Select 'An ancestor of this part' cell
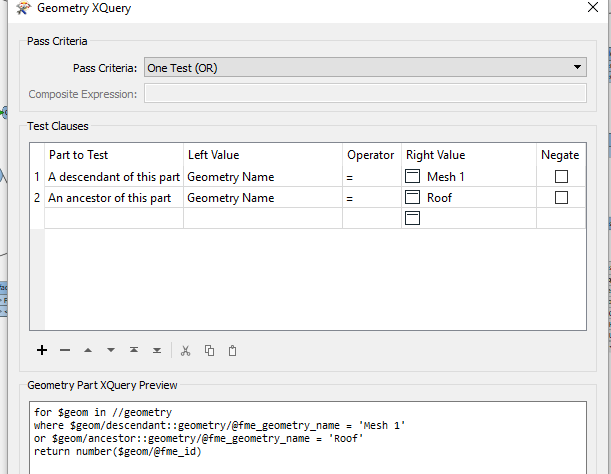This screenshot has height=474, width=611. (114, 198)
